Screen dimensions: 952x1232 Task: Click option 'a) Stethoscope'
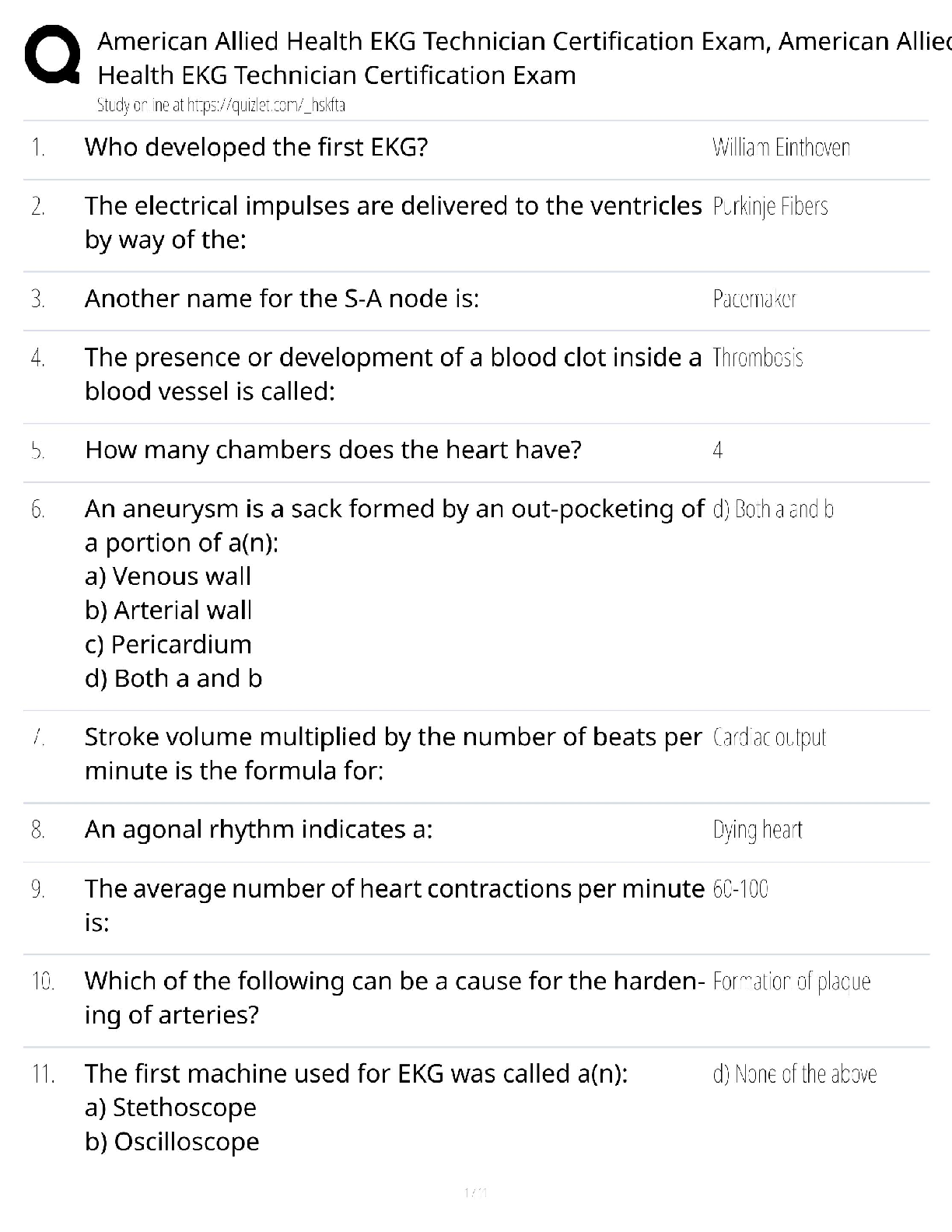click(x=170, y=1108)
